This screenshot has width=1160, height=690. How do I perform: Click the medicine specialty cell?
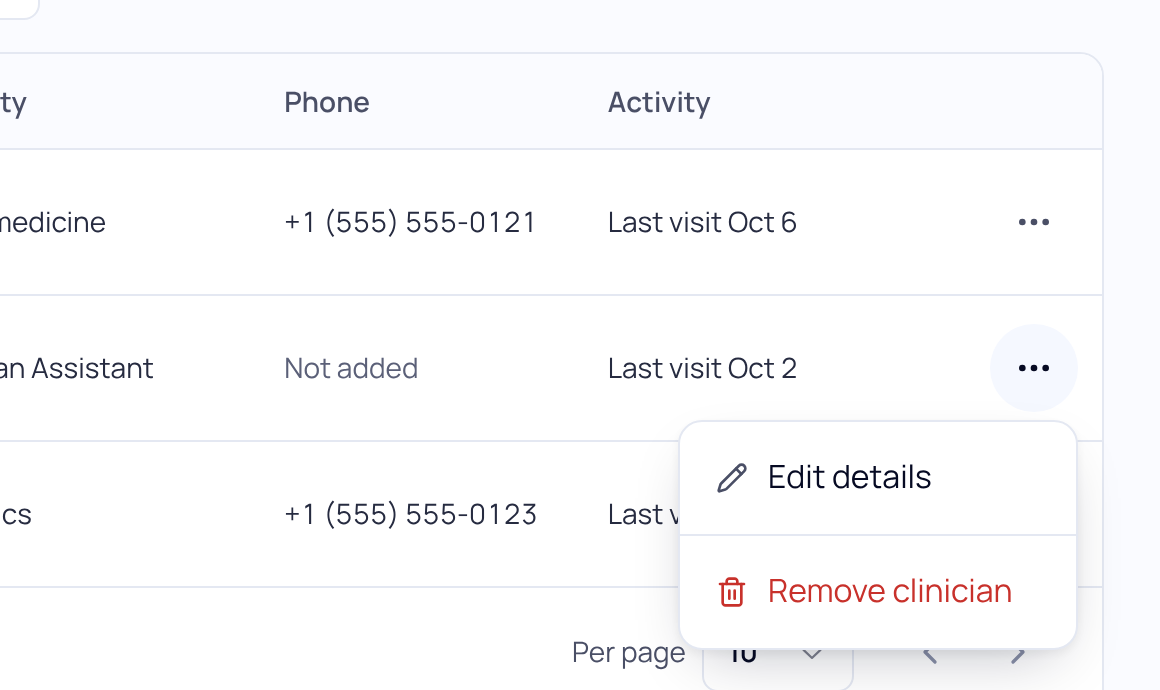coord(53,222)
